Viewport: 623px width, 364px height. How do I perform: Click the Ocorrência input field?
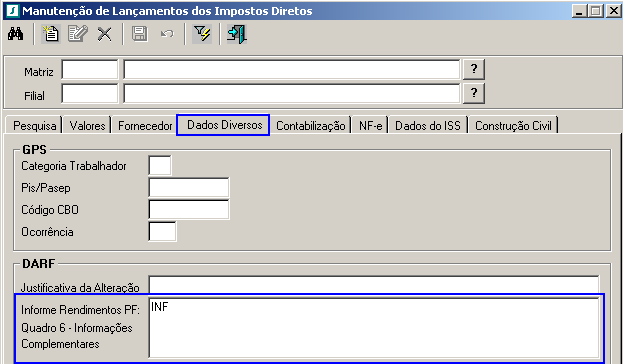pyautogui.click(x=162, y=232)
